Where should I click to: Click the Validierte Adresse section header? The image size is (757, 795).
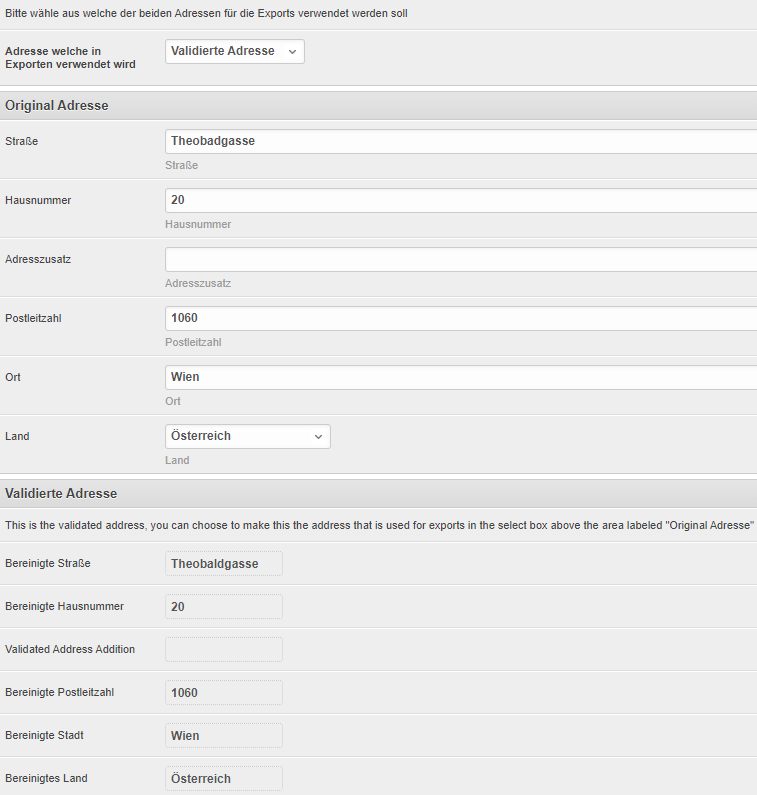pos(378,493)
